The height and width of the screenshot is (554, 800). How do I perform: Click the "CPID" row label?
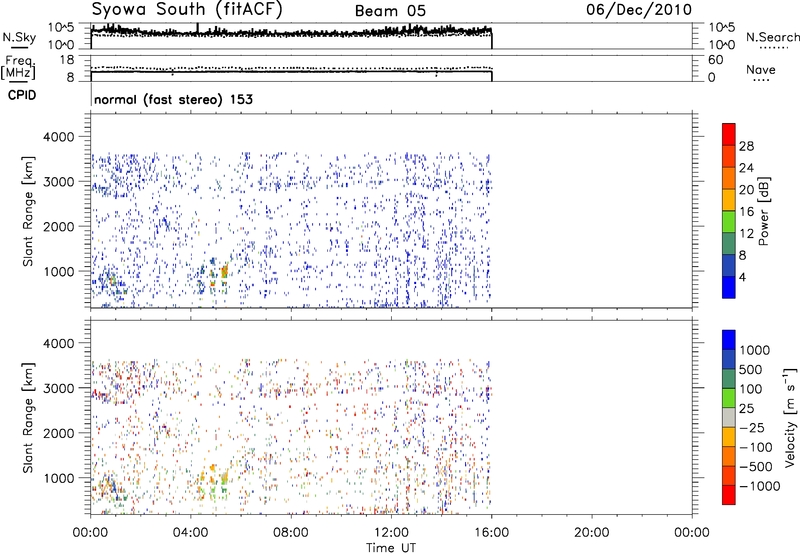click(x=22, y=95)
